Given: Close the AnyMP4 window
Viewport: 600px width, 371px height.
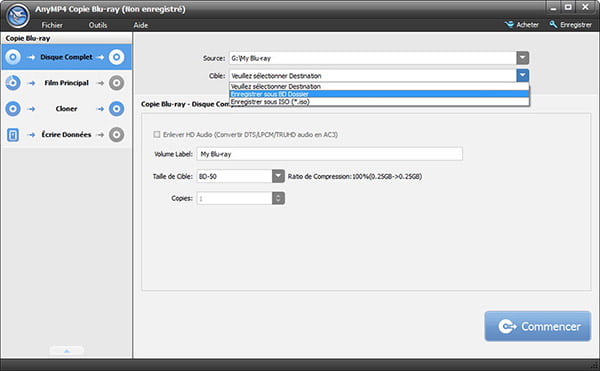Looking at the screenshot, I should point(585,7).
